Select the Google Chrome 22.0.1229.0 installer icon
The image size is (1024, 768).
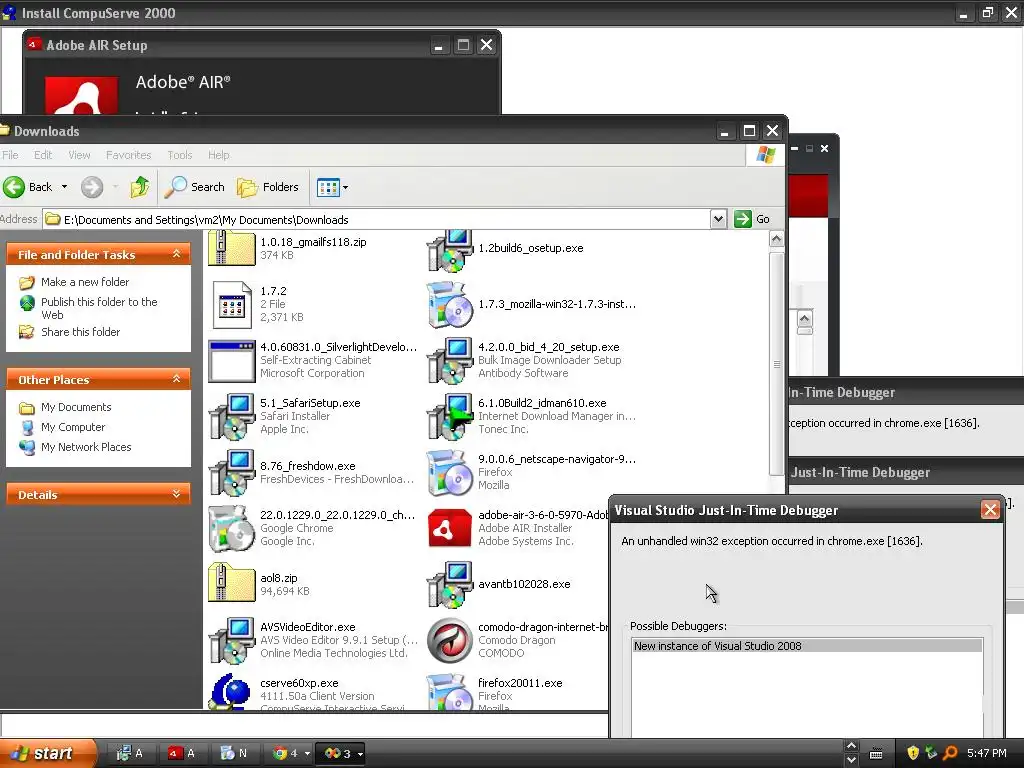231,529
